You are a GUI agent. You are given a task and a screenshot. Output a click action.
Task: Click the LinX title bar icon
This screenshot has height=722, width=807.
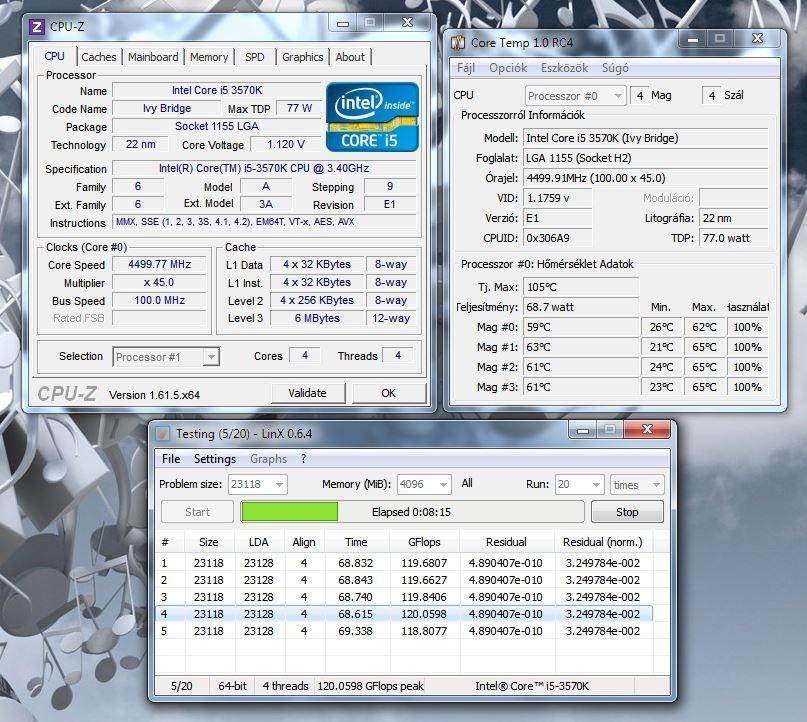pyautogui.click(x=163, y=434)
